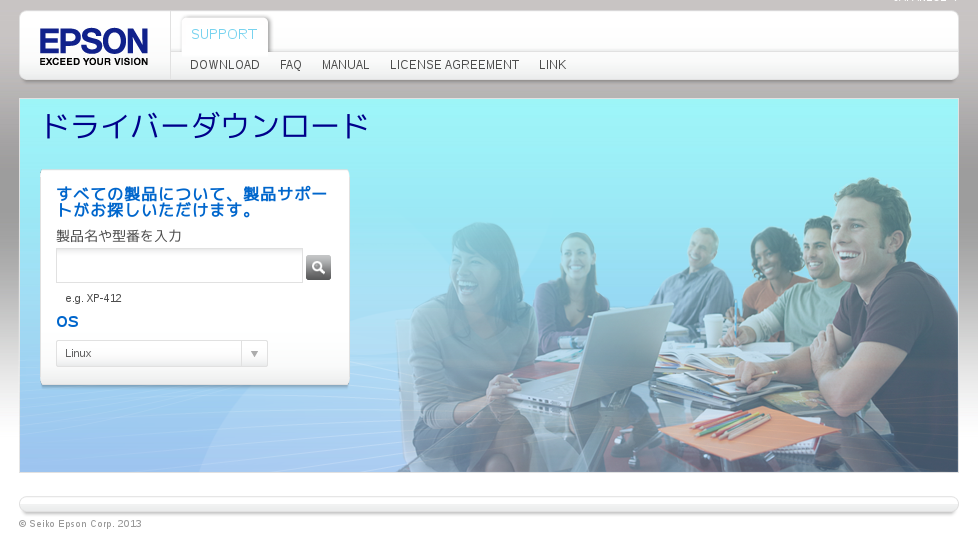Open the FAQ menu item

(291, 65)
